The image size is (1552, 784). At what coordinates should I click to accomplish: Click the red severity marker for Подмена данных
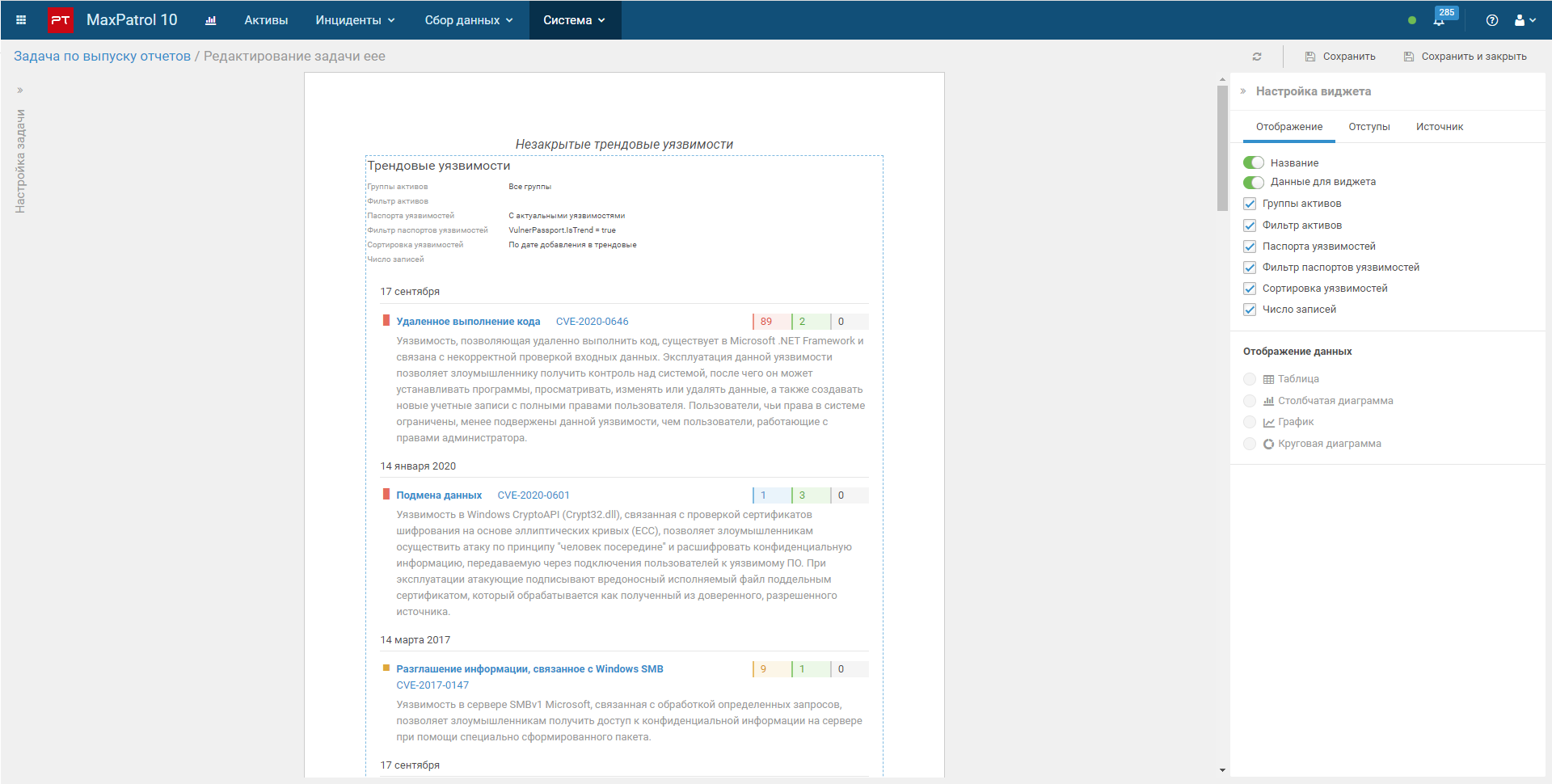point(386,494)
